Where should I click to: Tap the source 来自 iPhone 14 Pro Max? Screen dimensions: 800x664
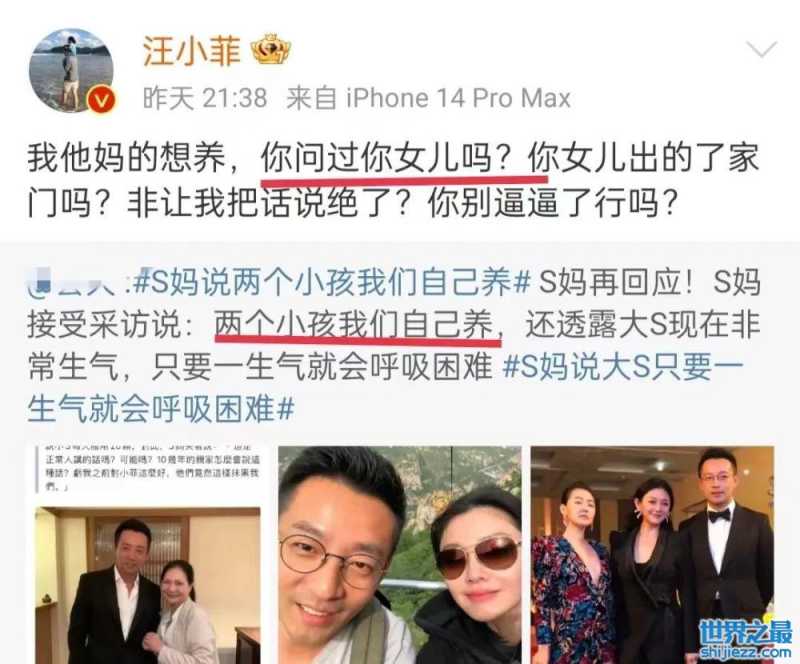[429, 97]
